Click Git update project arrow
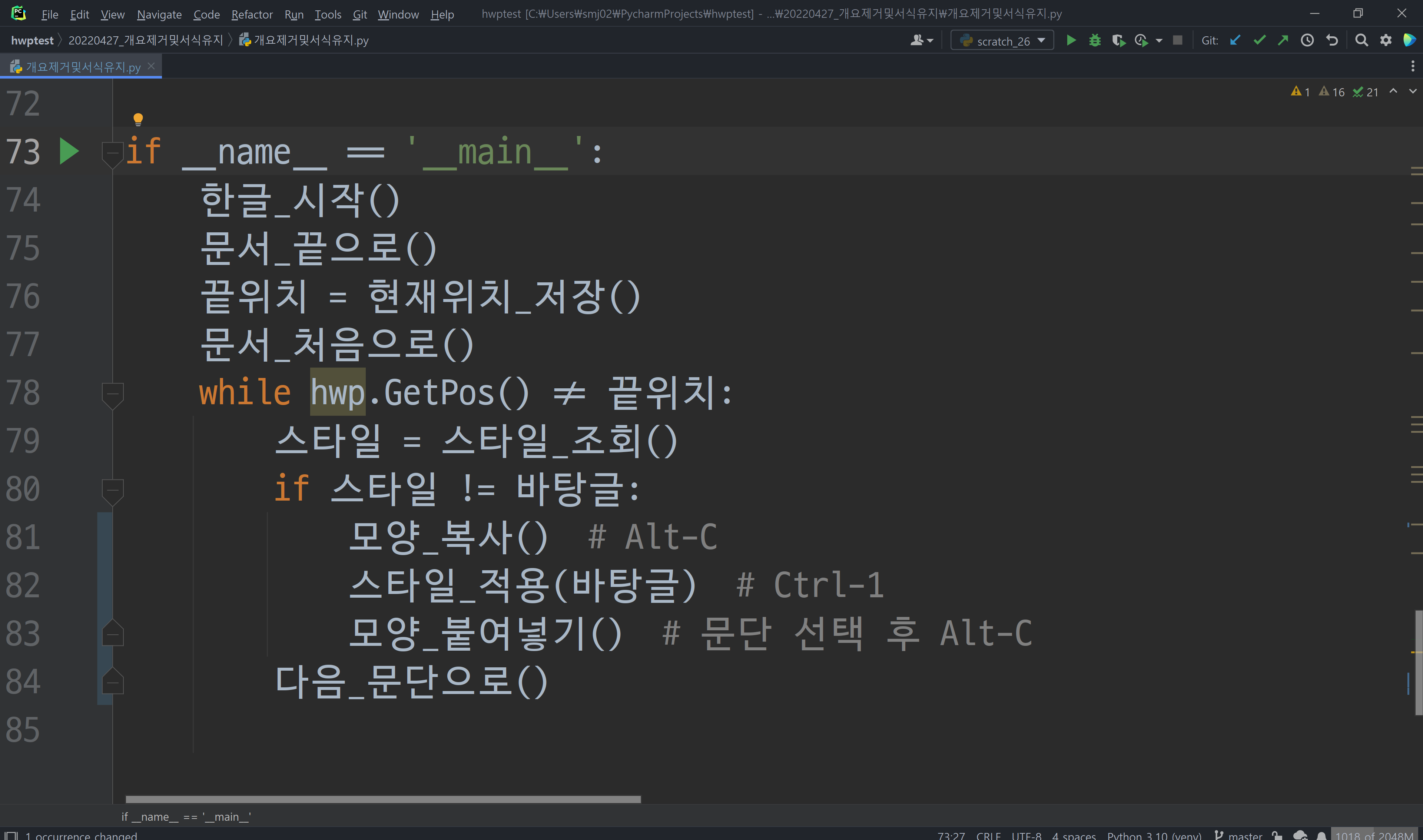The width and height of the screenshot is (1423, 840). point(1235,40)
